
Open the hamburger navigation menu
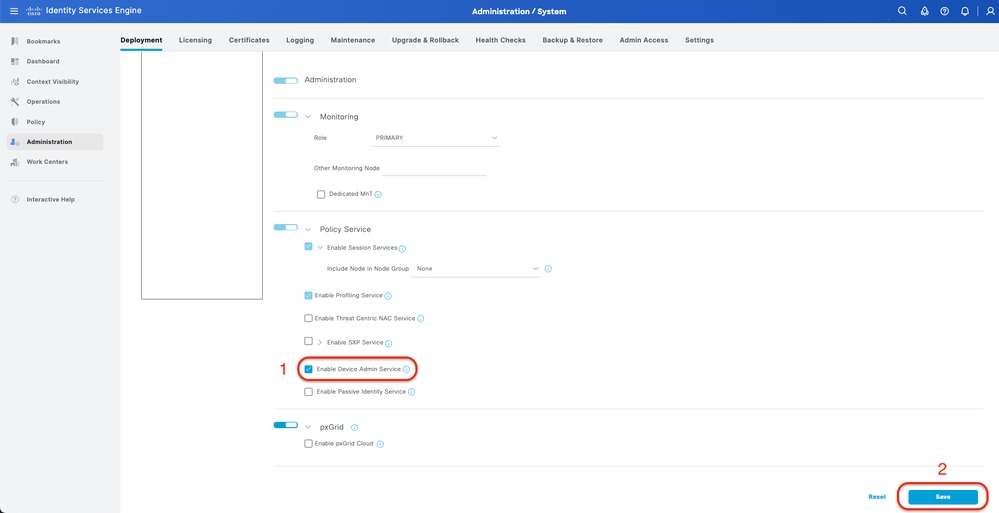coord(14,11)
